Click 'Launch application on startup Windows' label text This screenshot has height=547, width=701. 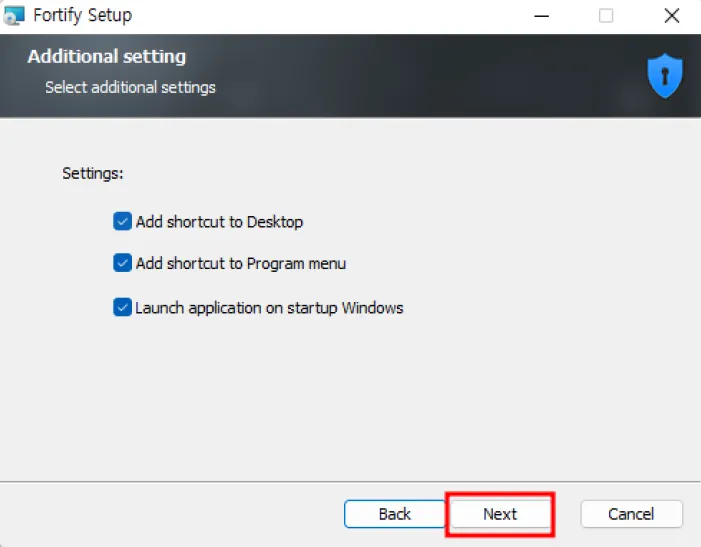click(269, 308)
